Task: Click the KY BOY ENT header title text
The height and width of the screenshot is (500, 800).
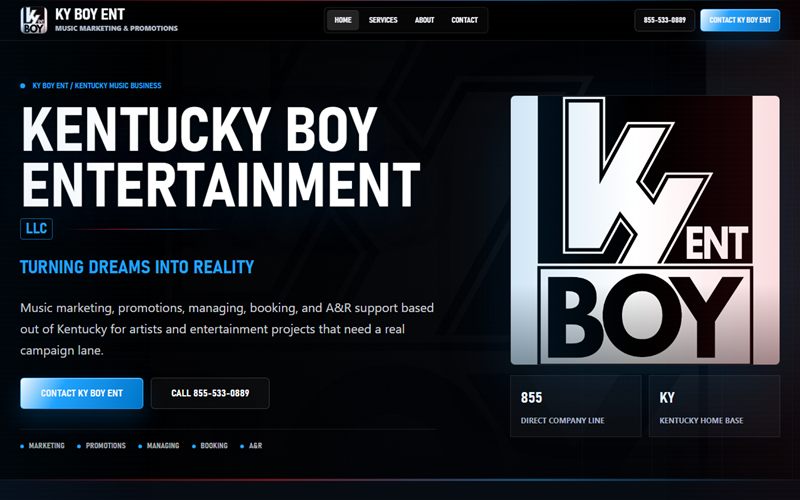Action: (x=90, y=14)
